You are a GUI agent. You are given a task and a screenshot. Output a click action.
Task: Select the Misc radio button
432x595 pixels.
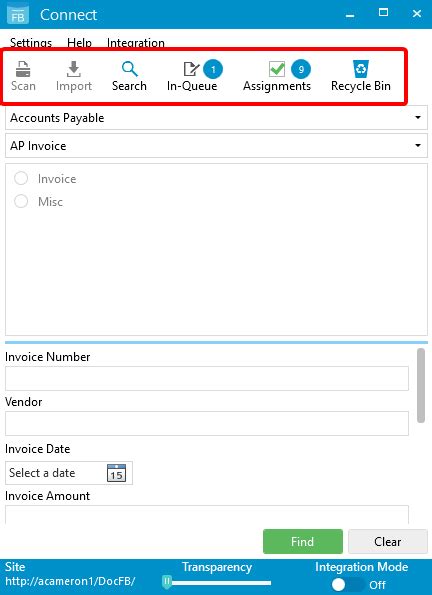tap(21, 201)
